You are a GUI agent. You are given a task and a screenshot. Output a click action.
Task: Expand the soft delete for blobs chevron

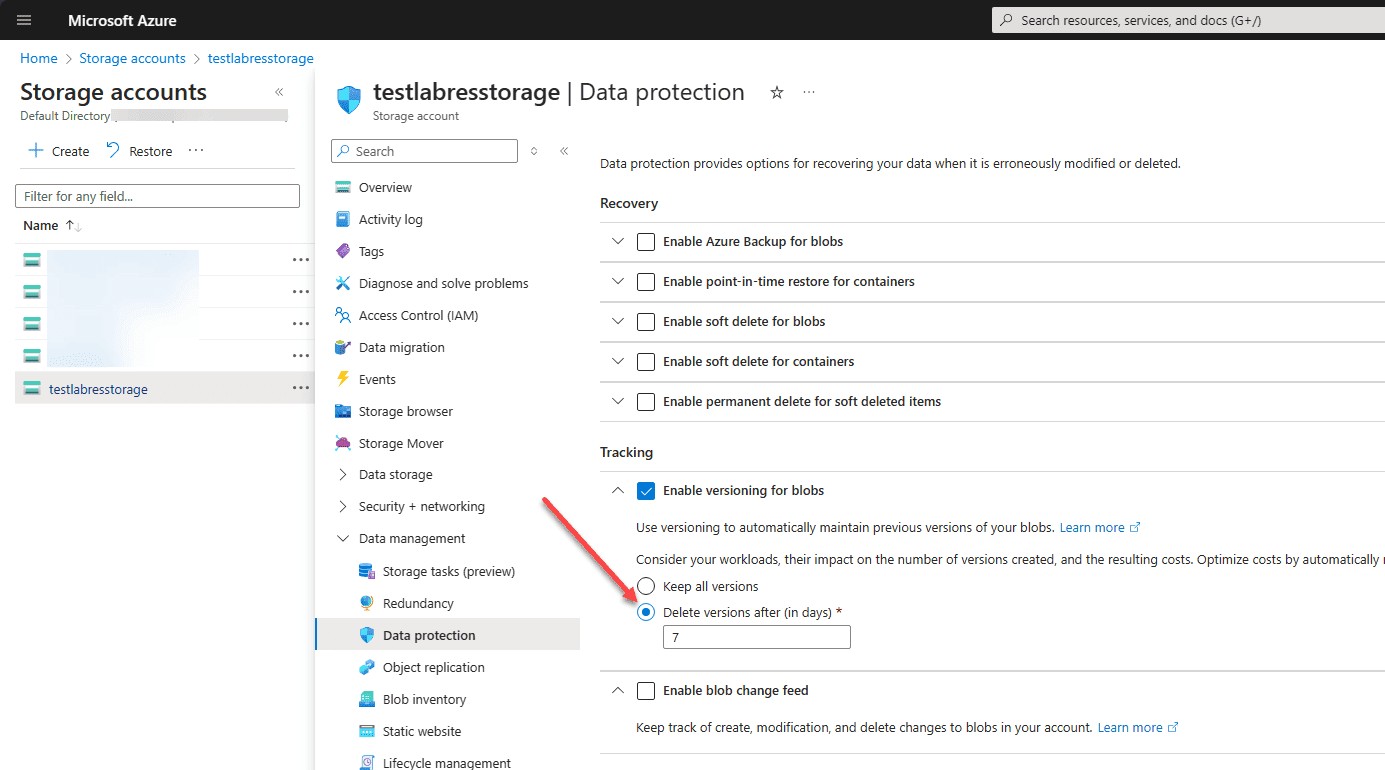click(618, 321)
